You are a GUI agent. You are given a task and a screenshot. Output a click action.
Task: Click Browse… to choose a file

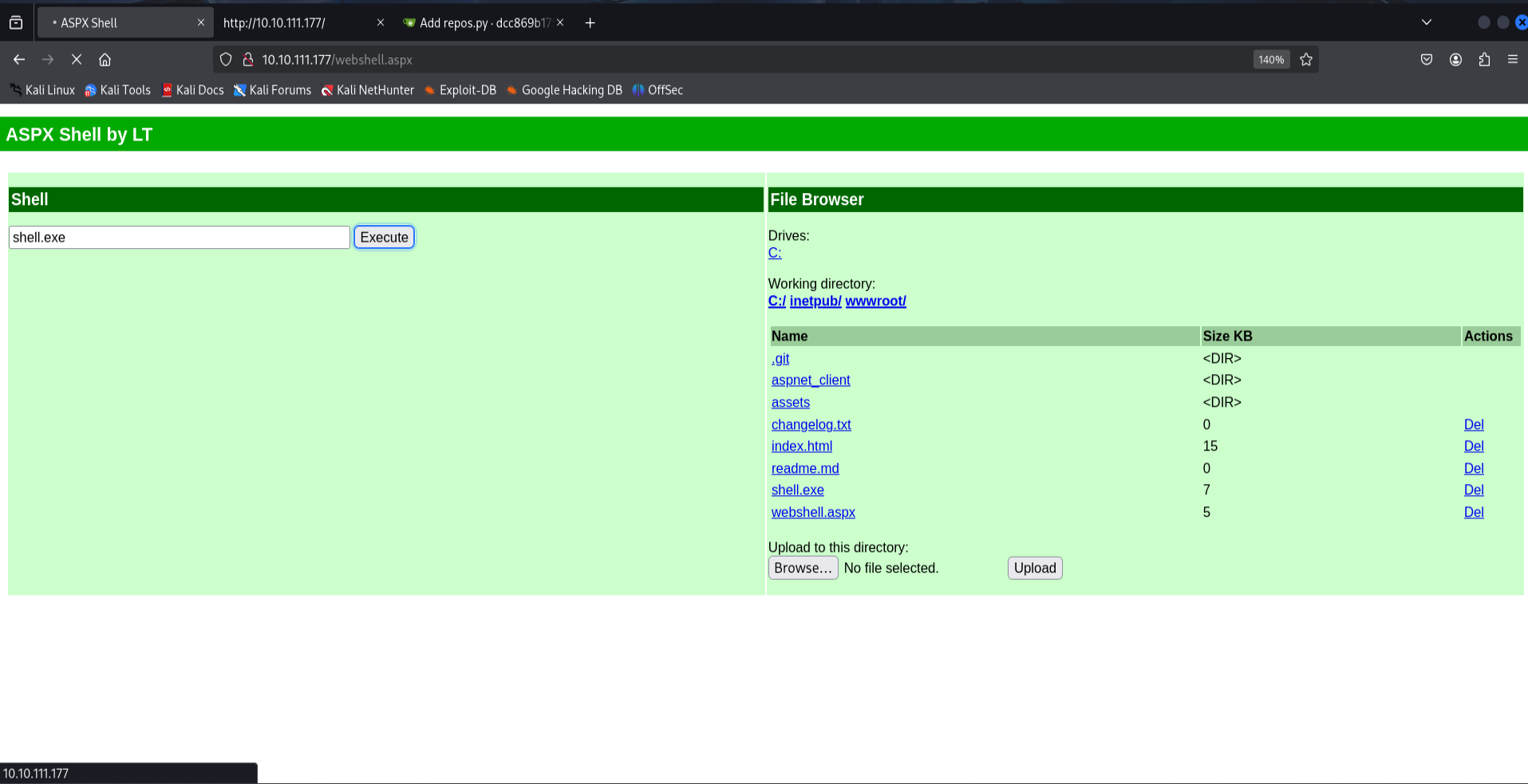point(803,568)
